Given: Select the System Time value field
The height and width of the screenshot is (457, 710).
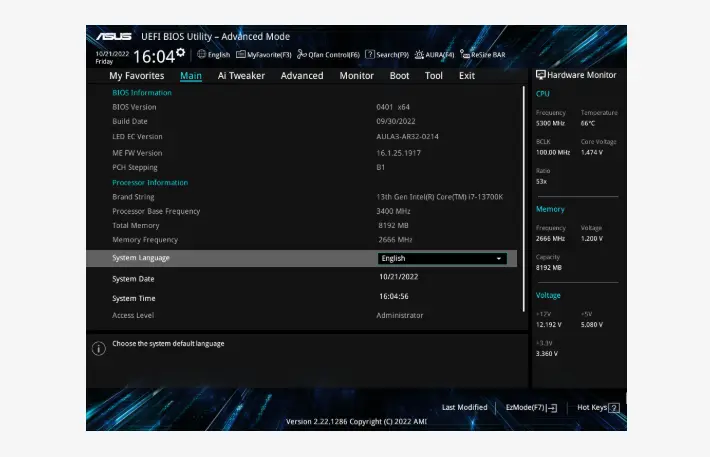Looking at the screenshot, I should point(393,296).
